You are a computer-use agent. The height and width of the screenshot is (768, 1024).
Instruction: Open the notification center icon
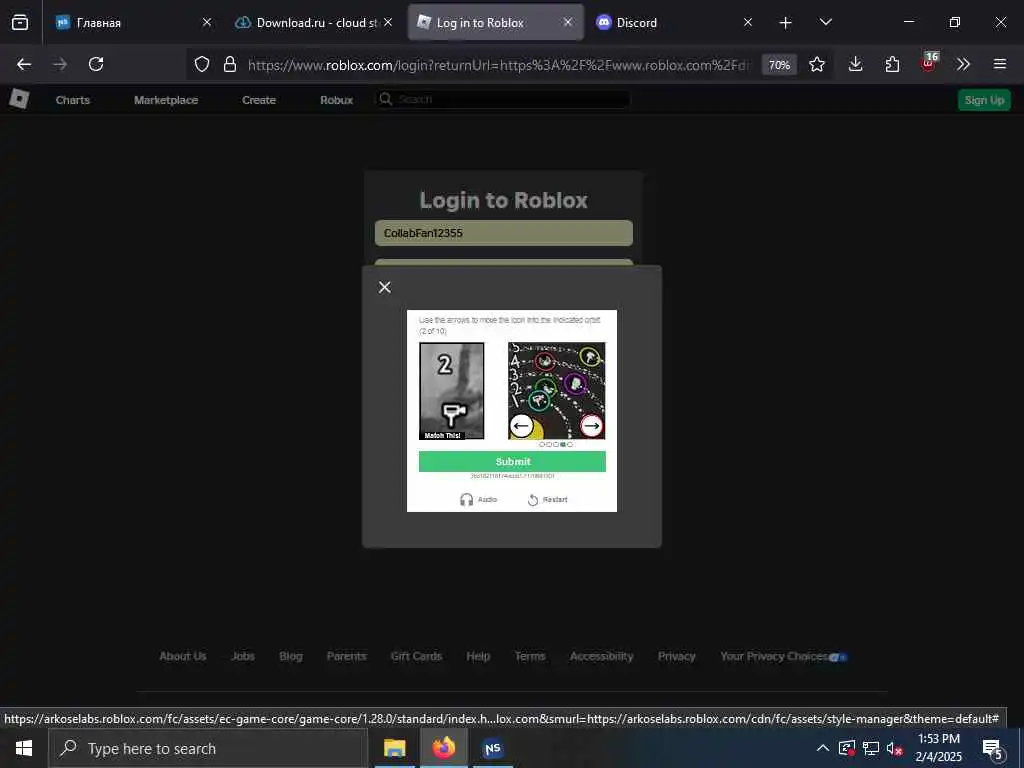(x=992, y=749)
